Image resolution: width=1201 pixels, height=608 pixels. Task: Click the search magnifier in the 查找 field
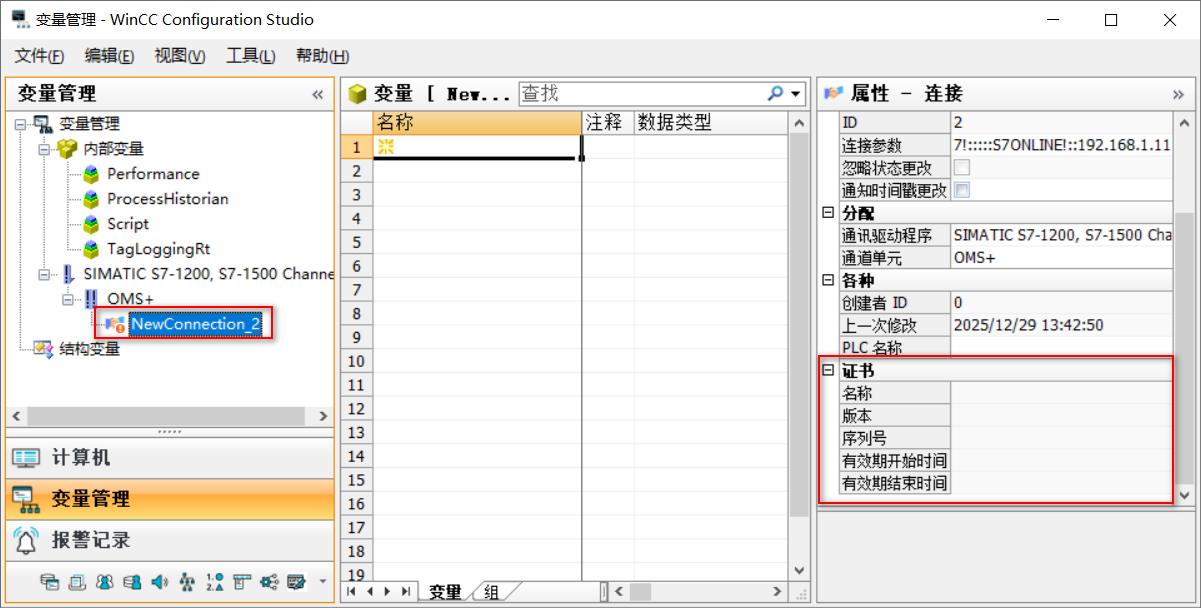pyautogui.click(x=774, y=93)
